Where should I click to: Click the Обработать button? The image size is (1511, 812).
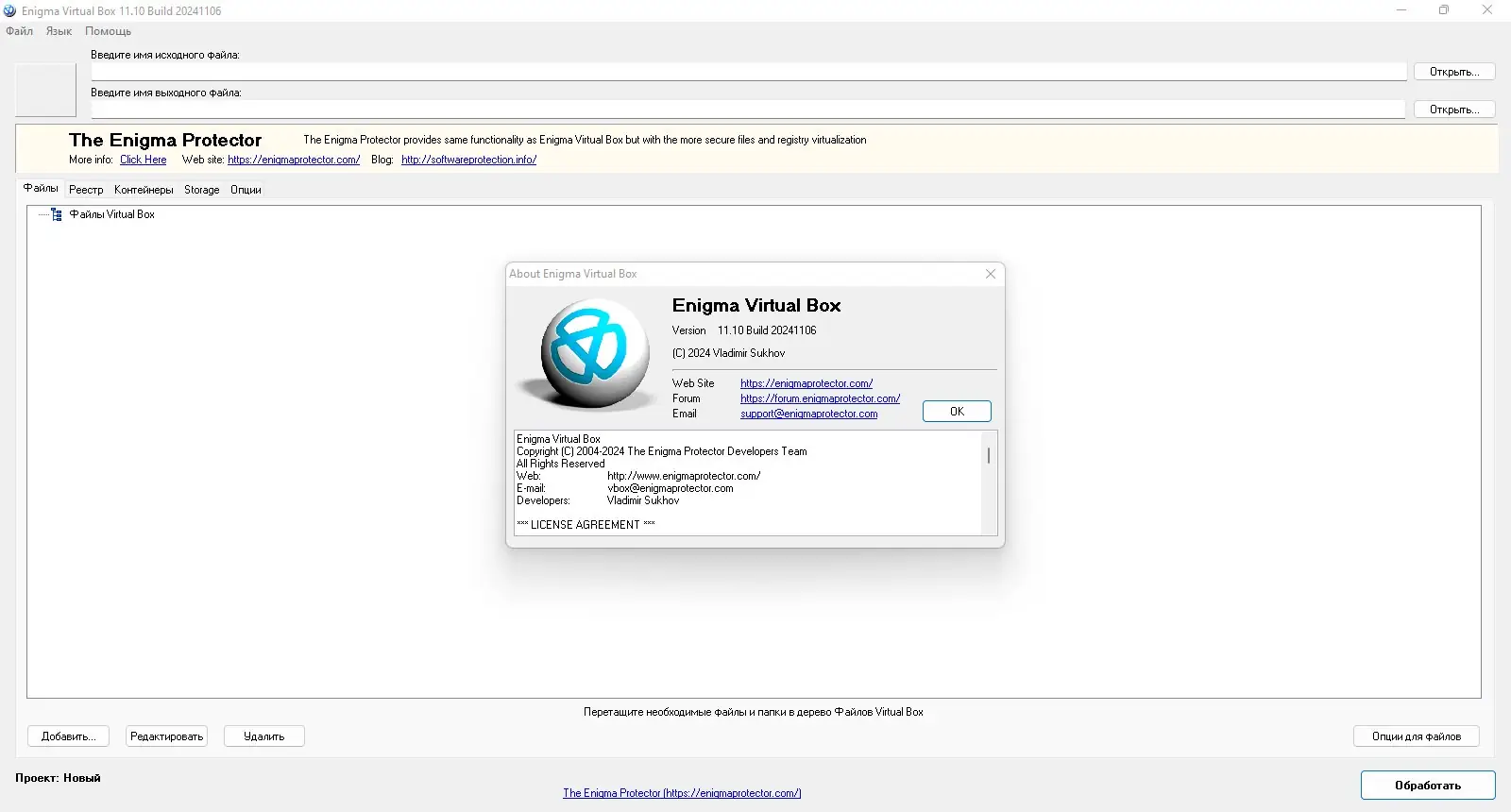pyautogui.click(x=1427, y=786)
